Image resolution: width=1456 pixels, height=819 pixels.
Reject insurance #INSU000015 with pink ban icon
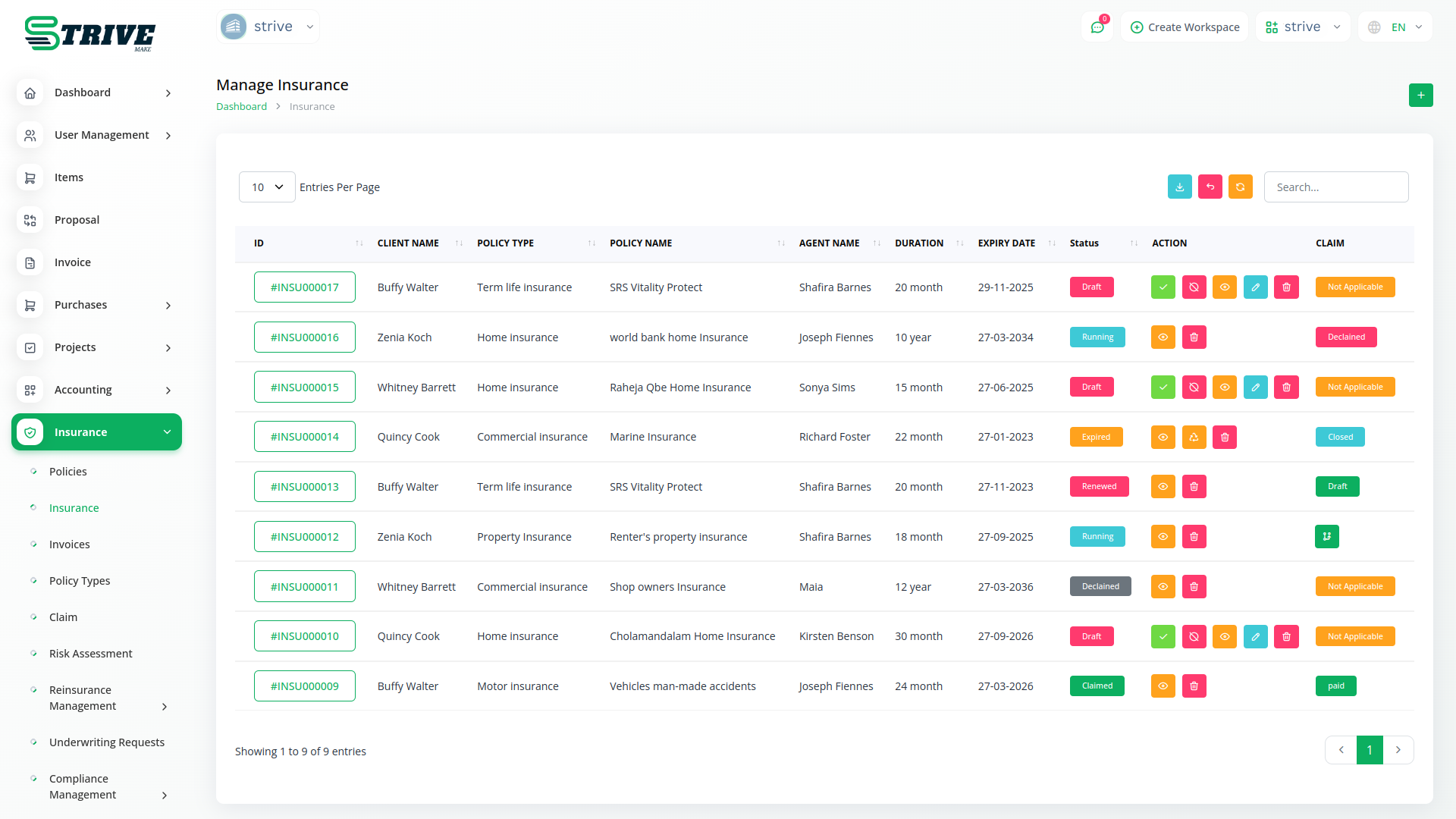click(1194, 388)
